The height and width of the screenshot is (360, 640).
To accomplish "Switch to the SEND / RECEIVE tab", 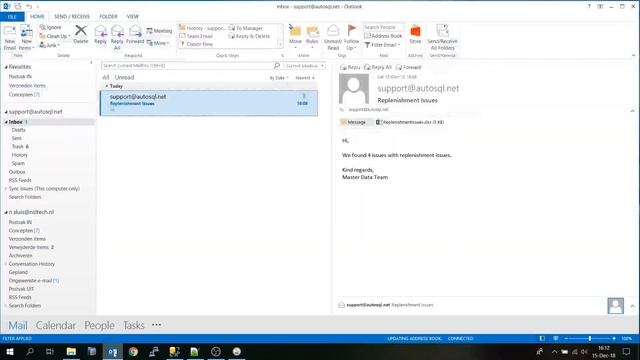I will pos(72,17).
